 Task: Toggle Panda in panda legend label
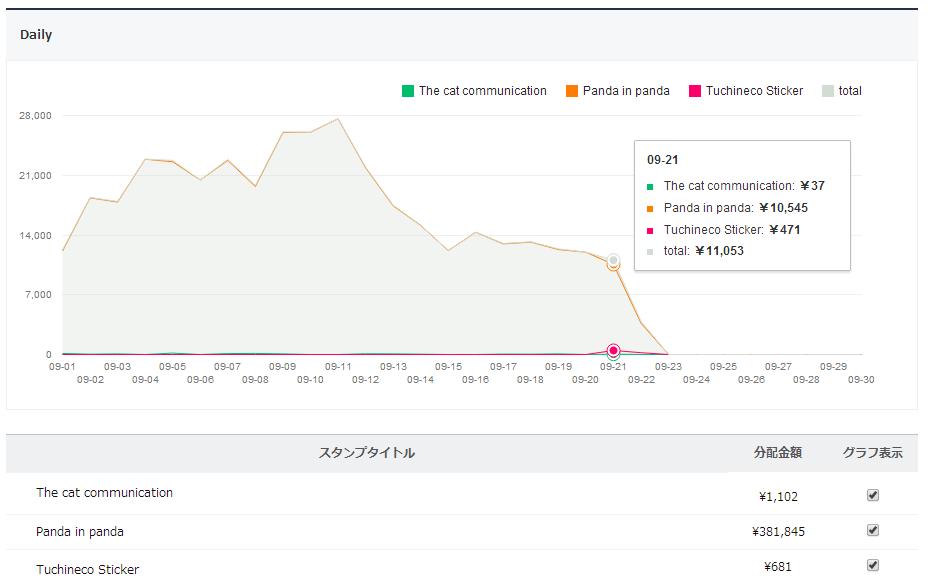coord(626,91)
